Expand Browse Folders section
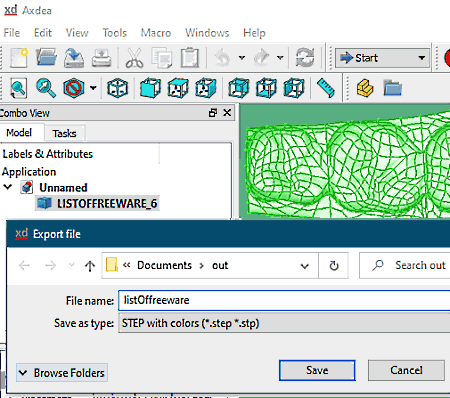450x398 pixels. coord(62,372)
